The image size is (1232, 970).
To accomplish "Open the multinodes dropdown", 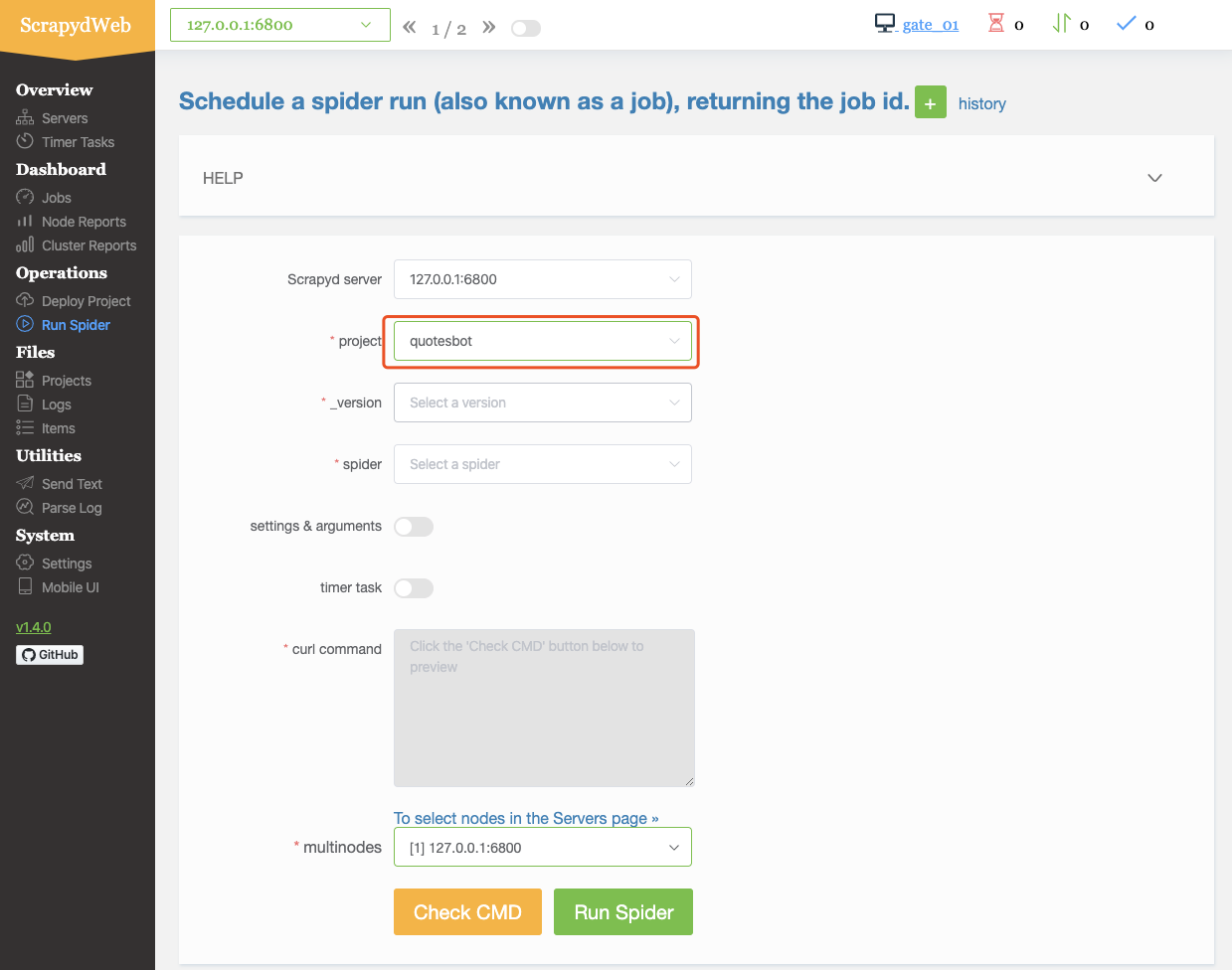I will (x=543, y=848).
